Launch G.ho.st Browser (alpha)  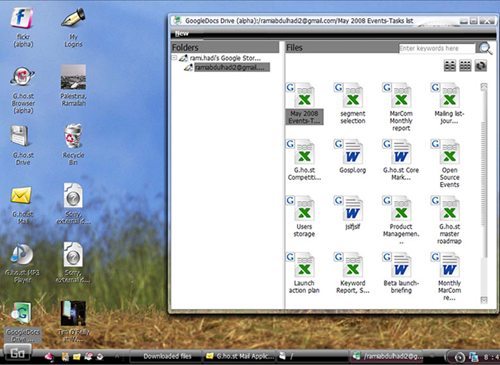coord(23,90)
